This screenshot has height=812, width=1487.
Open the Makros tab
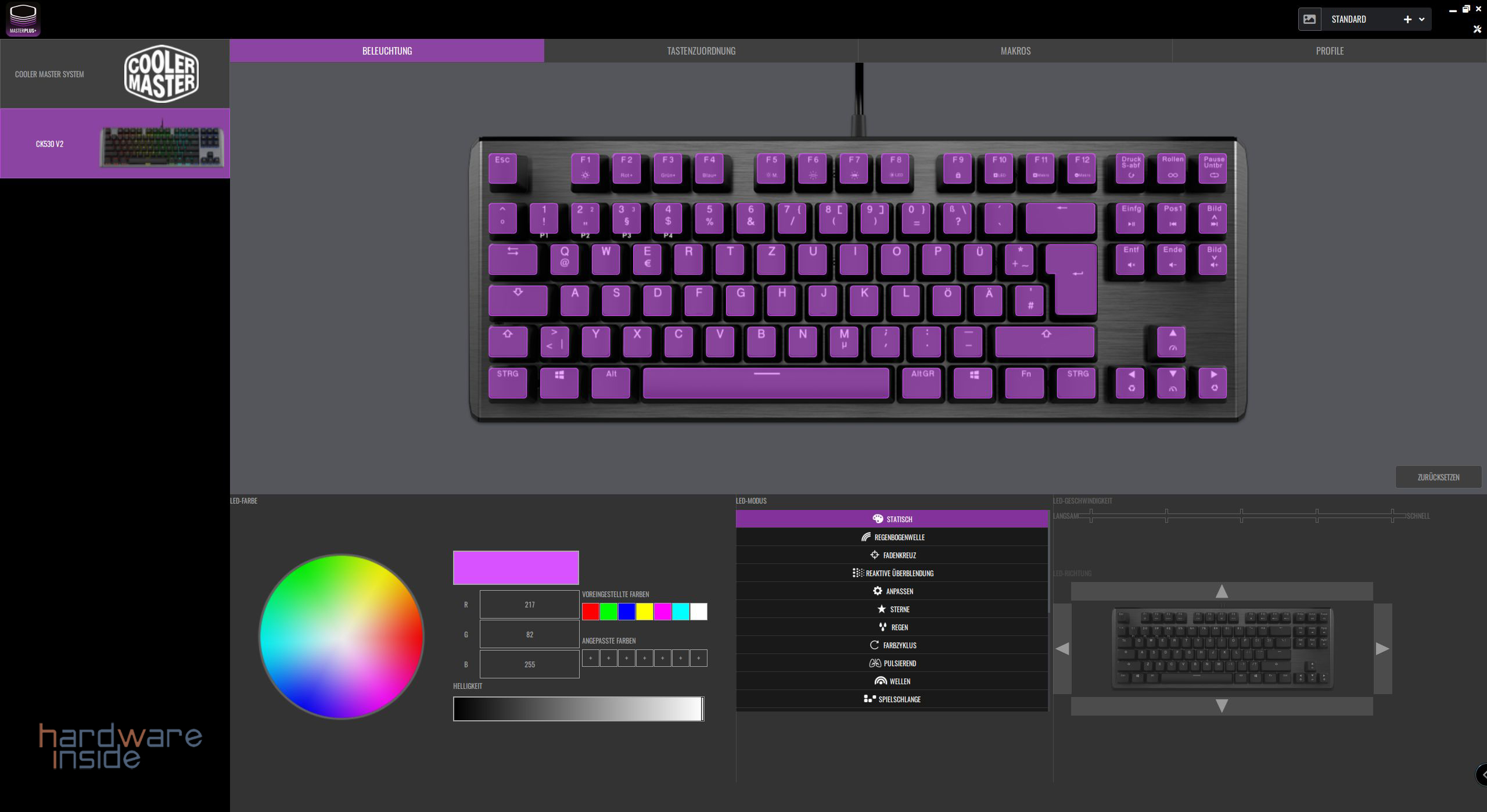pyautogui.click(x=1015, y=51)
